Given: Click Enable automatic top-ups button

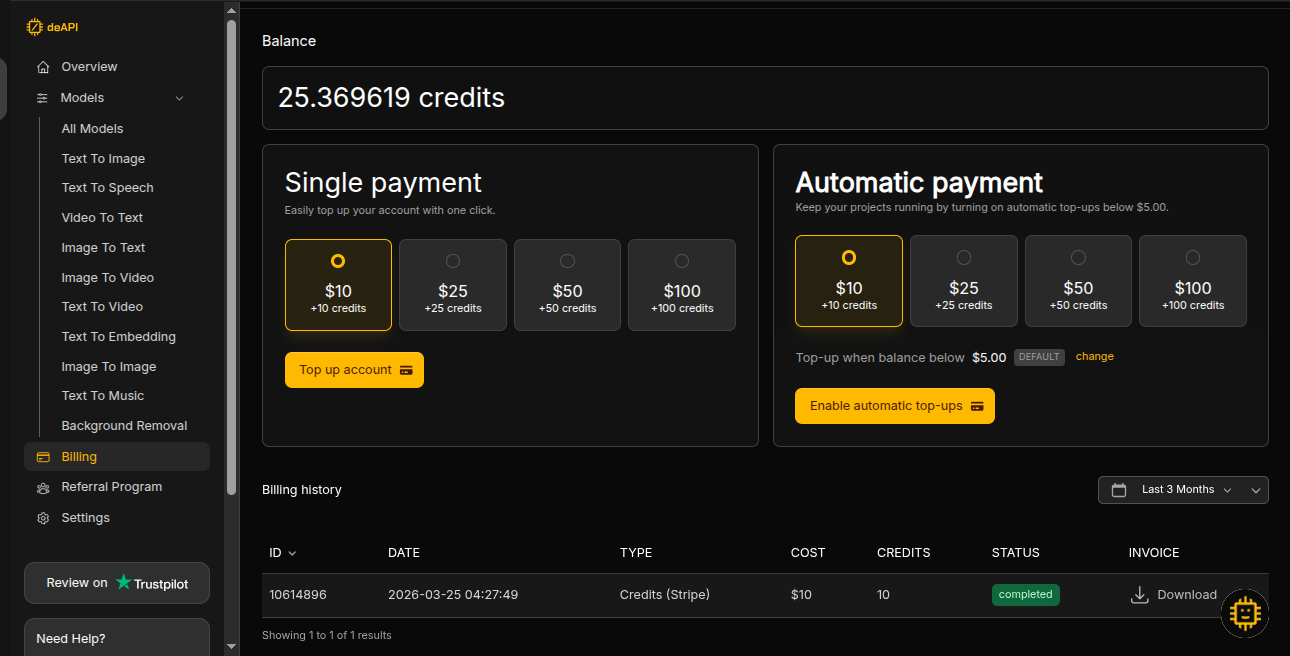Looking at the screenshot, I should coord(895,406).
